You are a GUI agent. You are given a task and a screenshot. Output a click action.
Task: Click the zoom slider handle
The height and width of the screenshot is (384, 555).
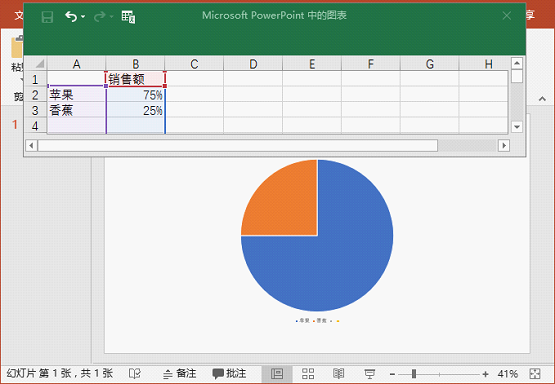[414, 374]
